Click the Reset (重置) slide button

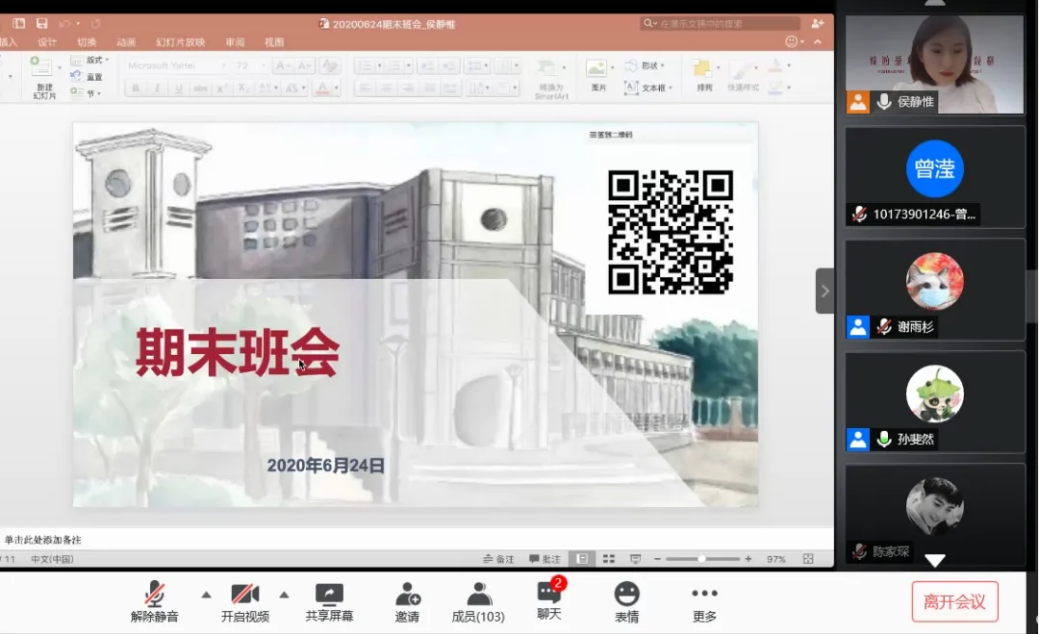[87, 77]
